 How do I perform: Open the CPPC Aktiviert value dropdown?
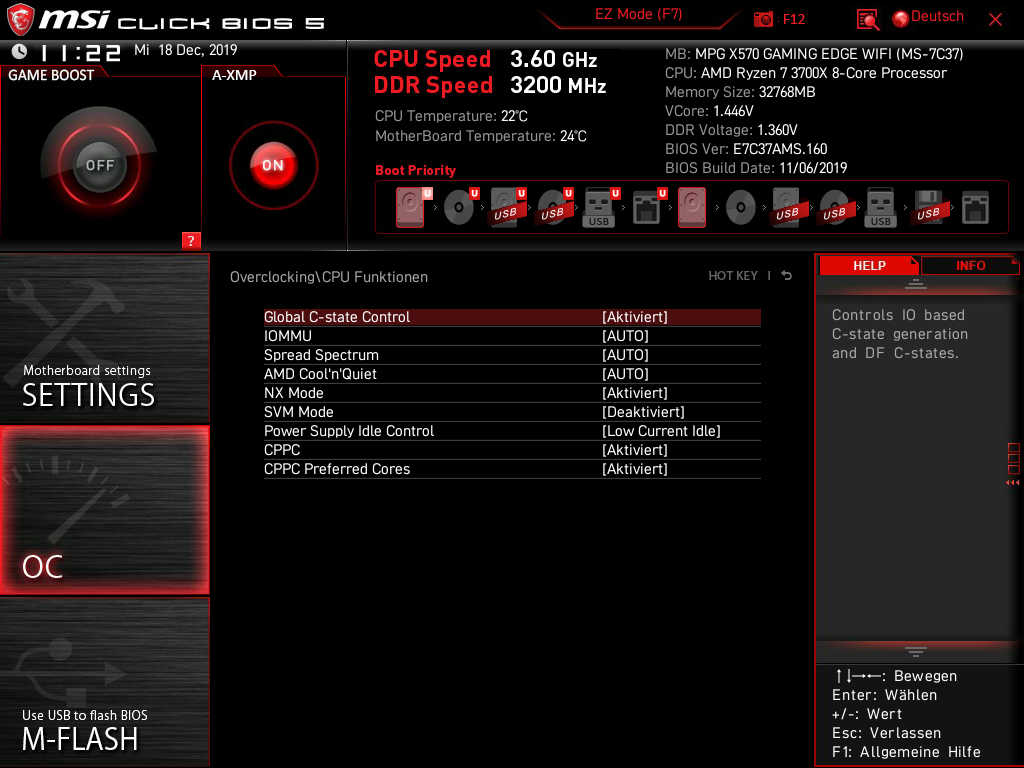[635, 449]
